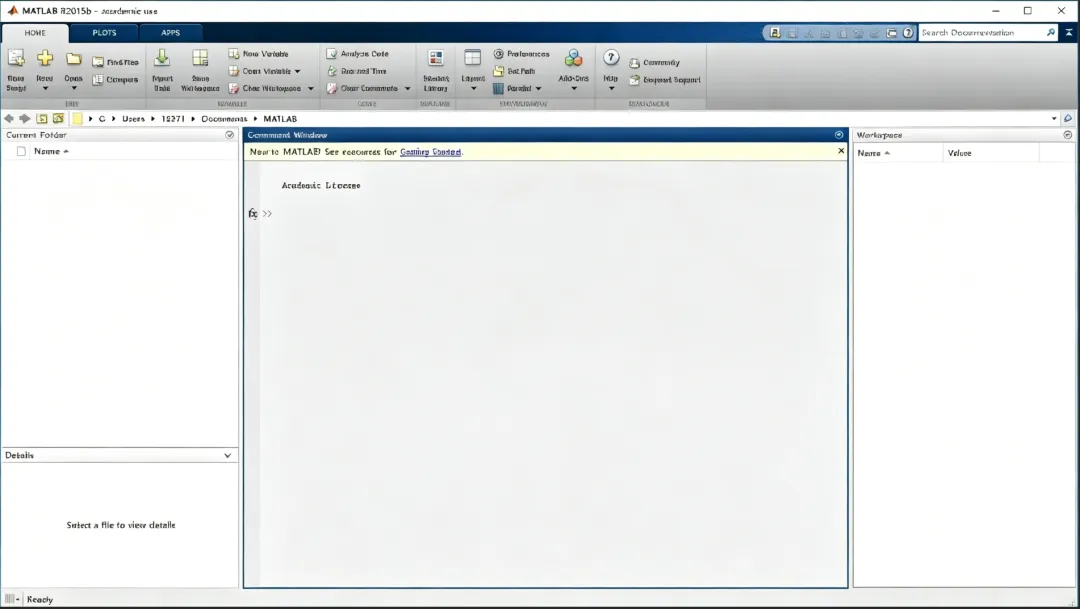Click the browse for folder icon
The width and height of the screenshot is (1080, 609).
click(x=59, y=118)
